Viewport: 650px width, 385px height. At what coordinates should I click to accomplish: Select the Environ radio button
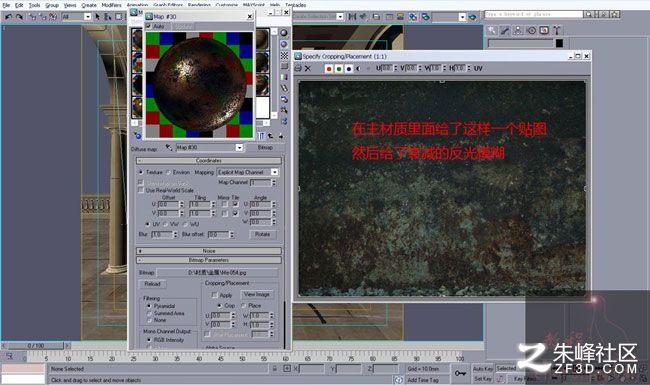(x=168, y=172)
